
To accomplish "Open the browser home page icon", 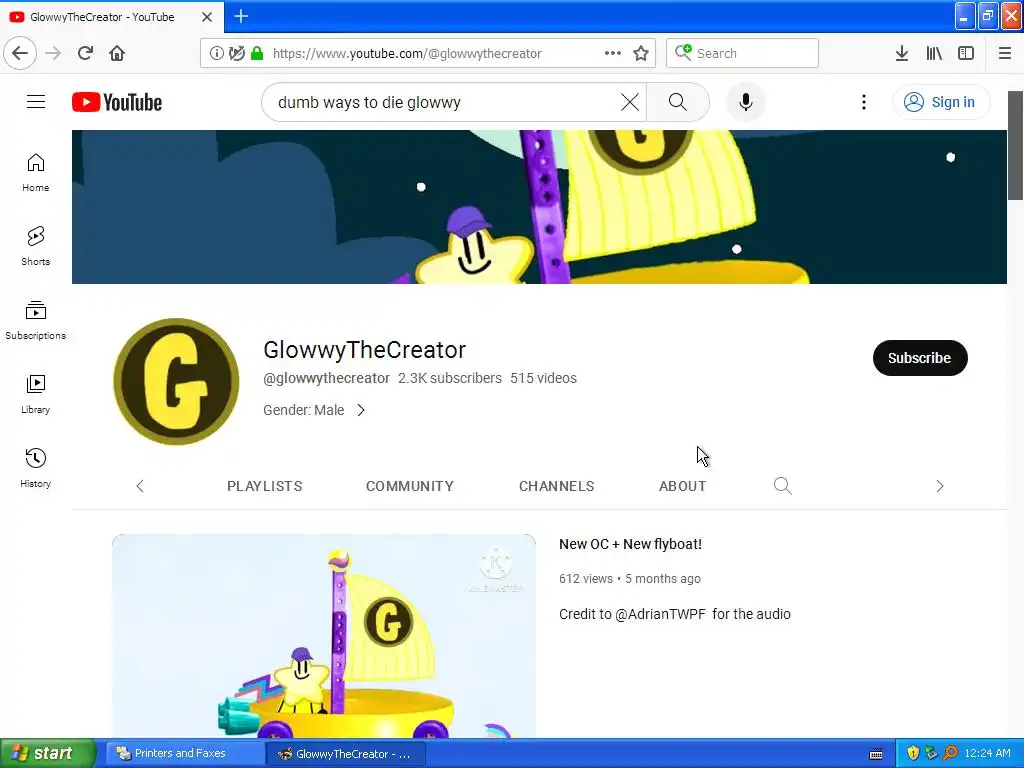I will [x=117, y=53].
